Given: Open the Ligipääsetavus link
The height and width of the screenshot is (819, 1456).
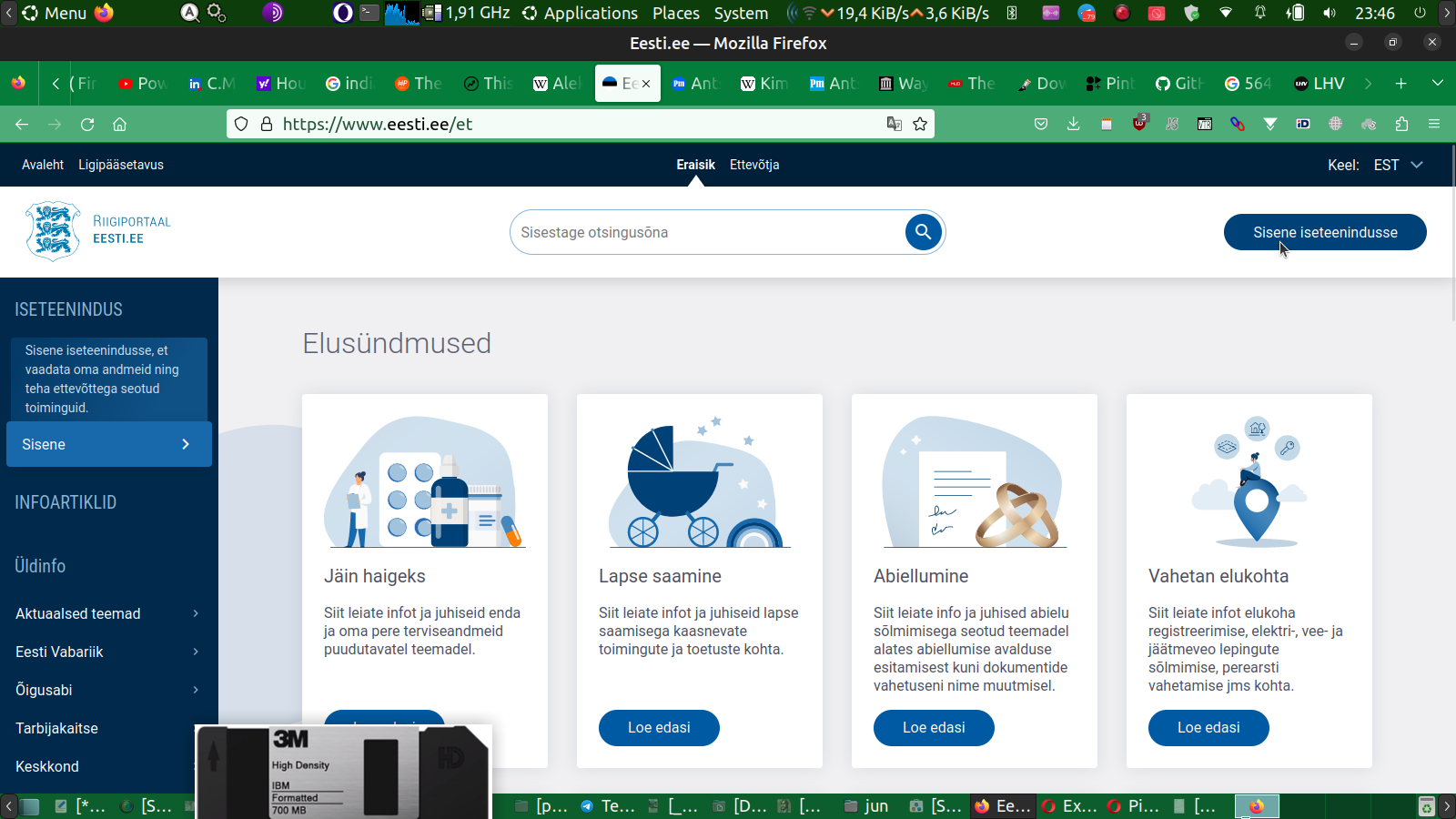Looking at the screenshot, I should (x=121, y=165).
